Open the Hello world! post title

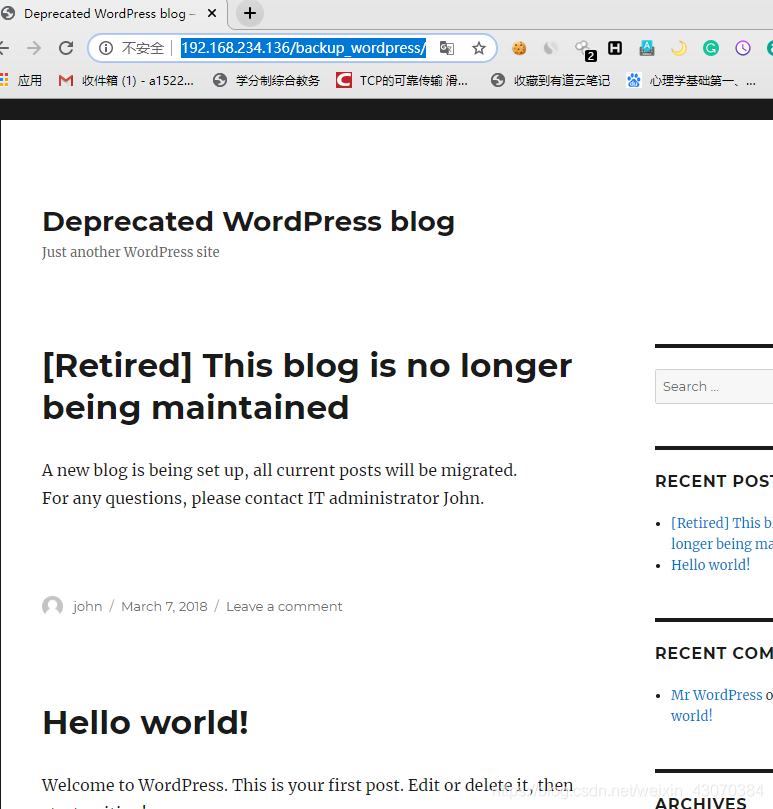coord(146,722)
